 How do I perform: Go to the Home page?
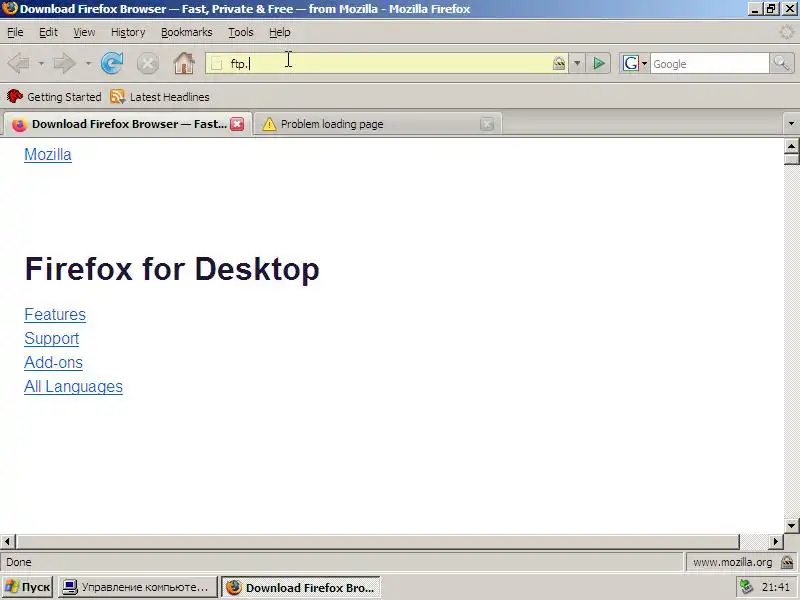(x=184, y=64)
